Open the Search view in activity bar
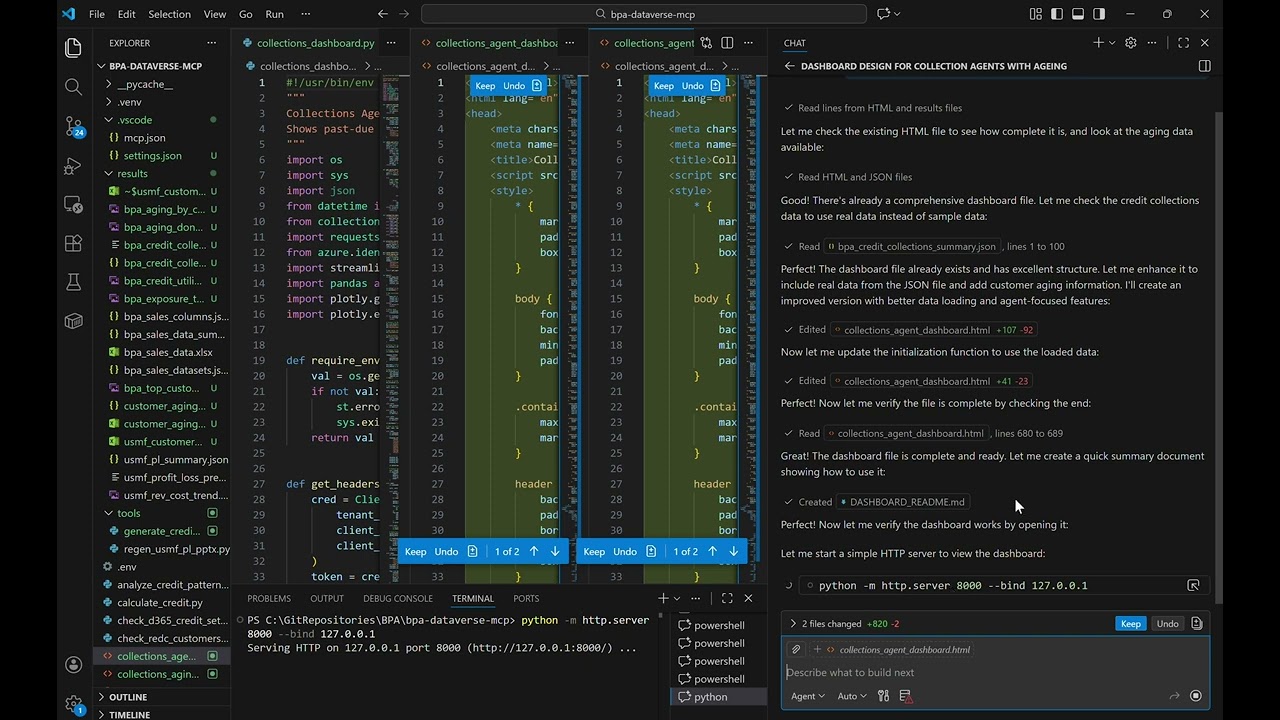The image size is (1280, 720). (73, 87)
